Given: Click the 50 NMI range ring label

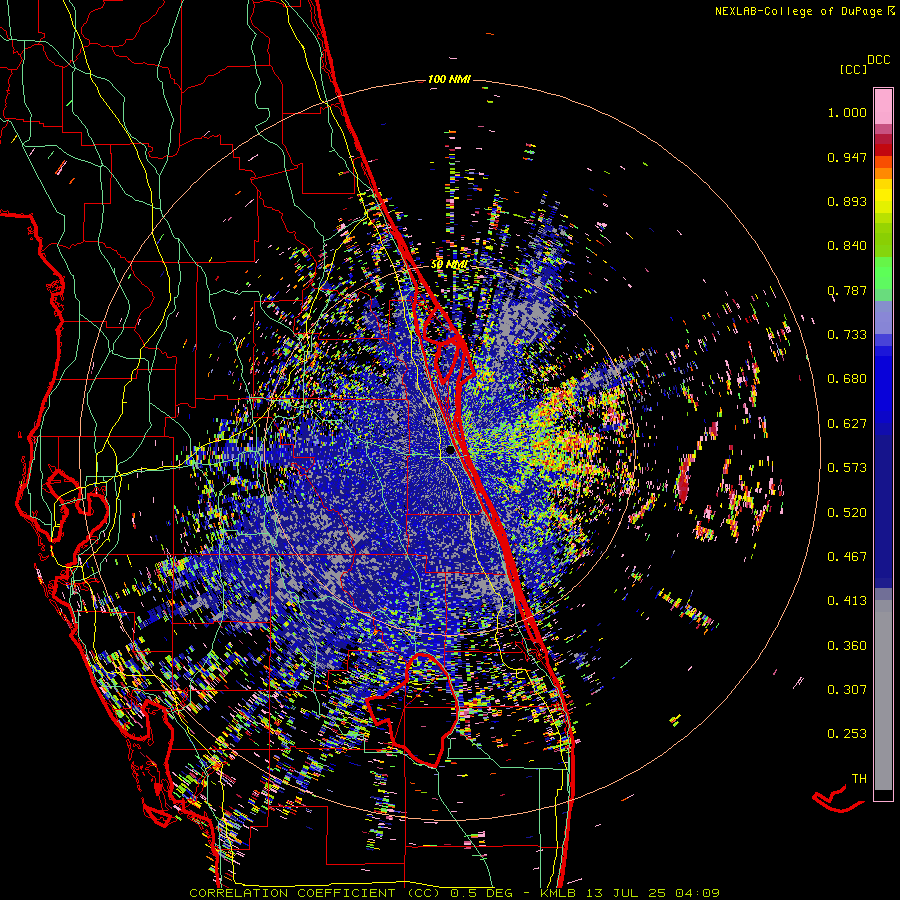Looking at the screenshot, I should (449, 265).
